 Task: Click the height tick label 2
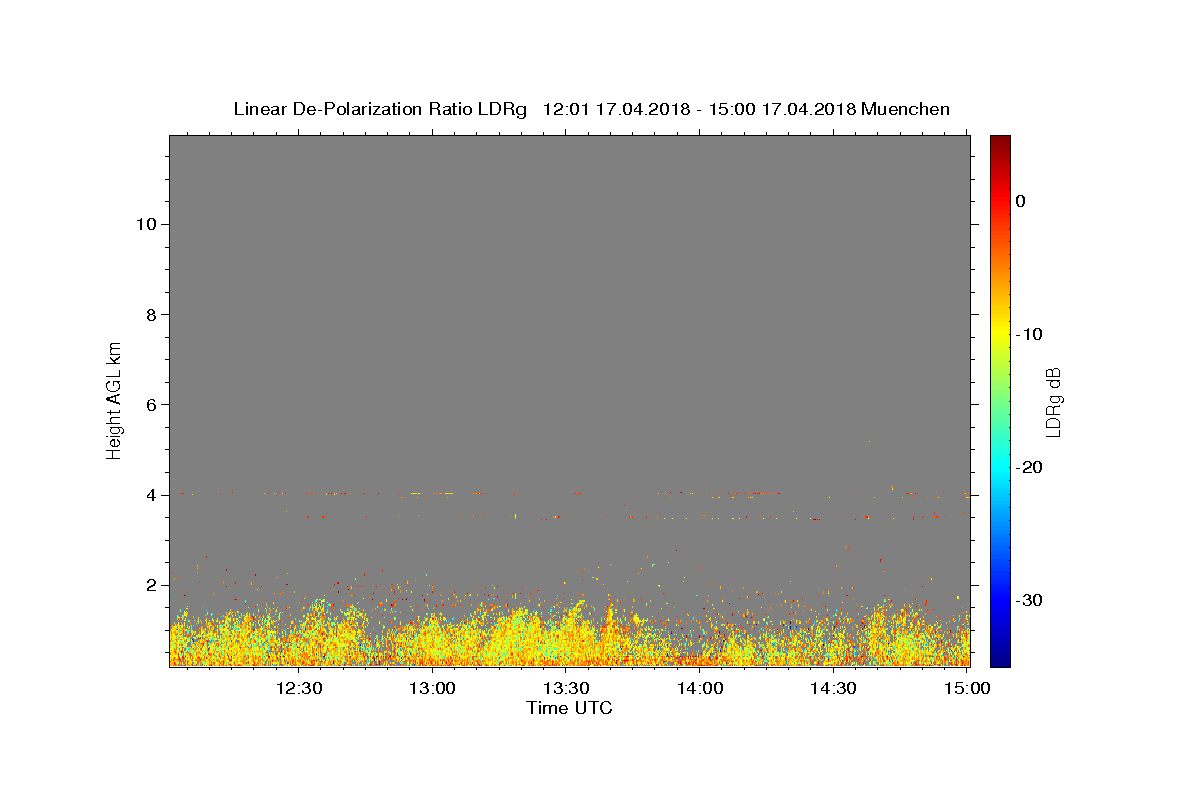click(152, 584)
